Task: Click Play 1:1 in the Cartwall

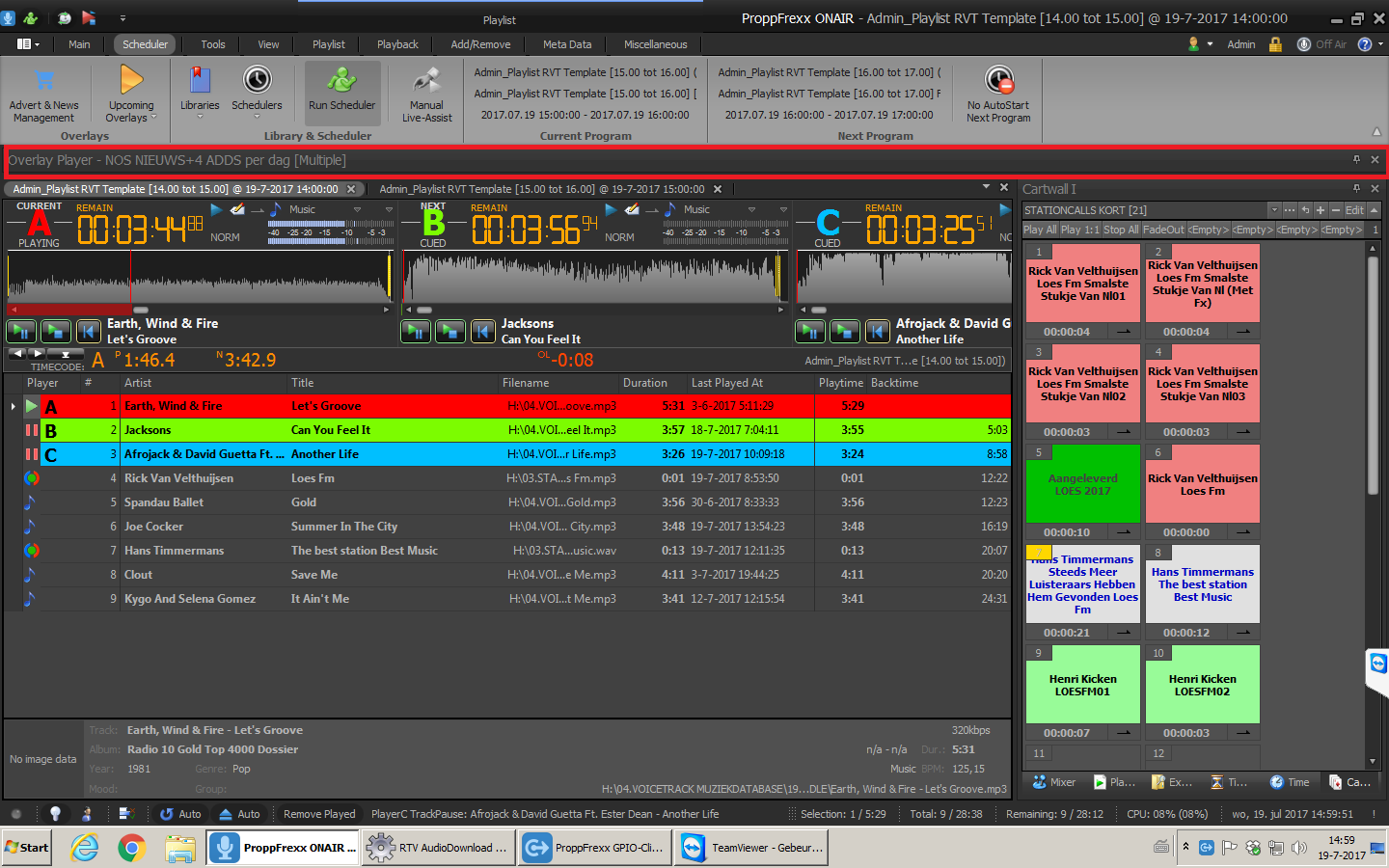Action: coord(1080,230)
